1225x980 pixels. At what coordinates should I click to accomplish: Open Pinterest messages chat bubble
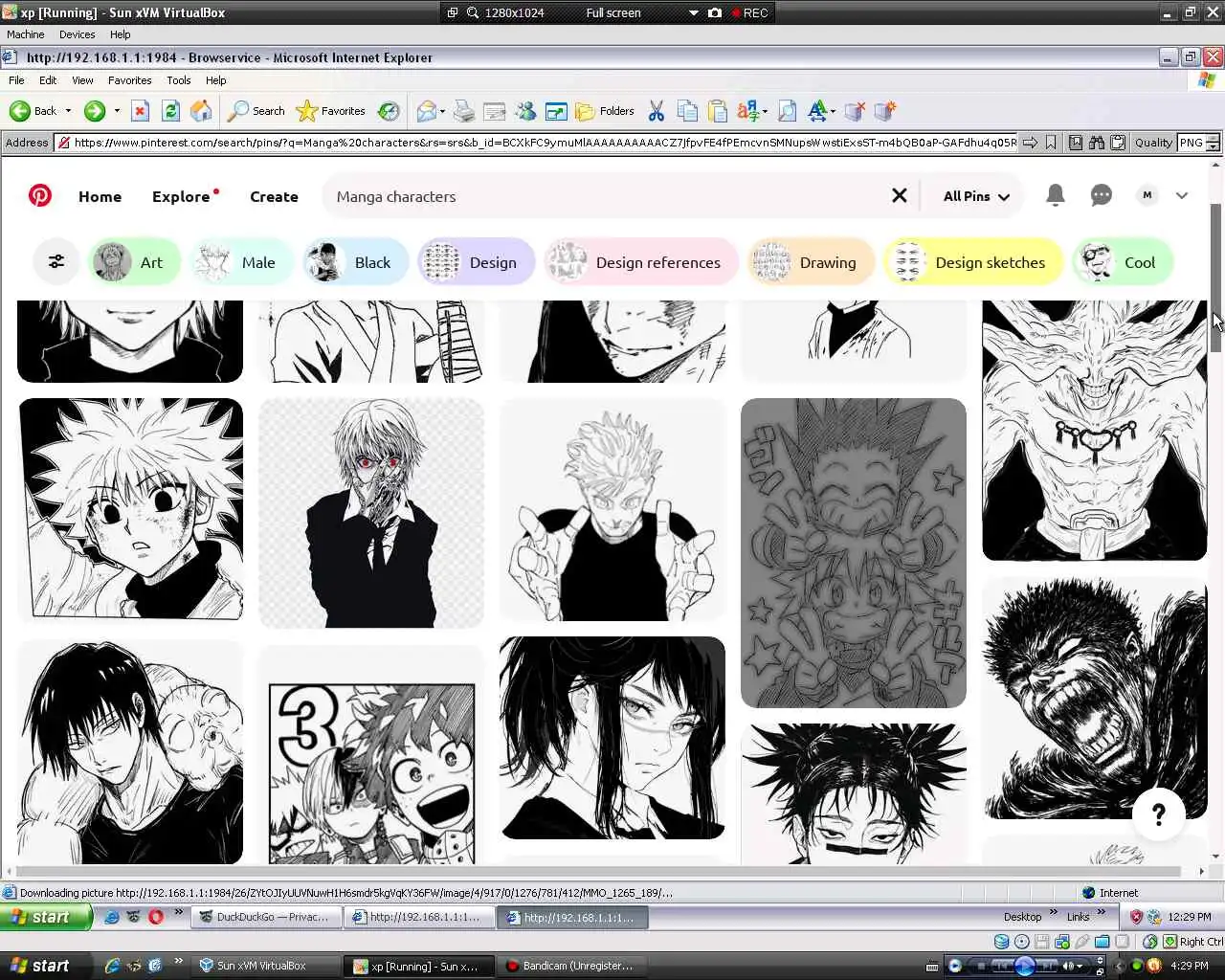pos(1102,195)
